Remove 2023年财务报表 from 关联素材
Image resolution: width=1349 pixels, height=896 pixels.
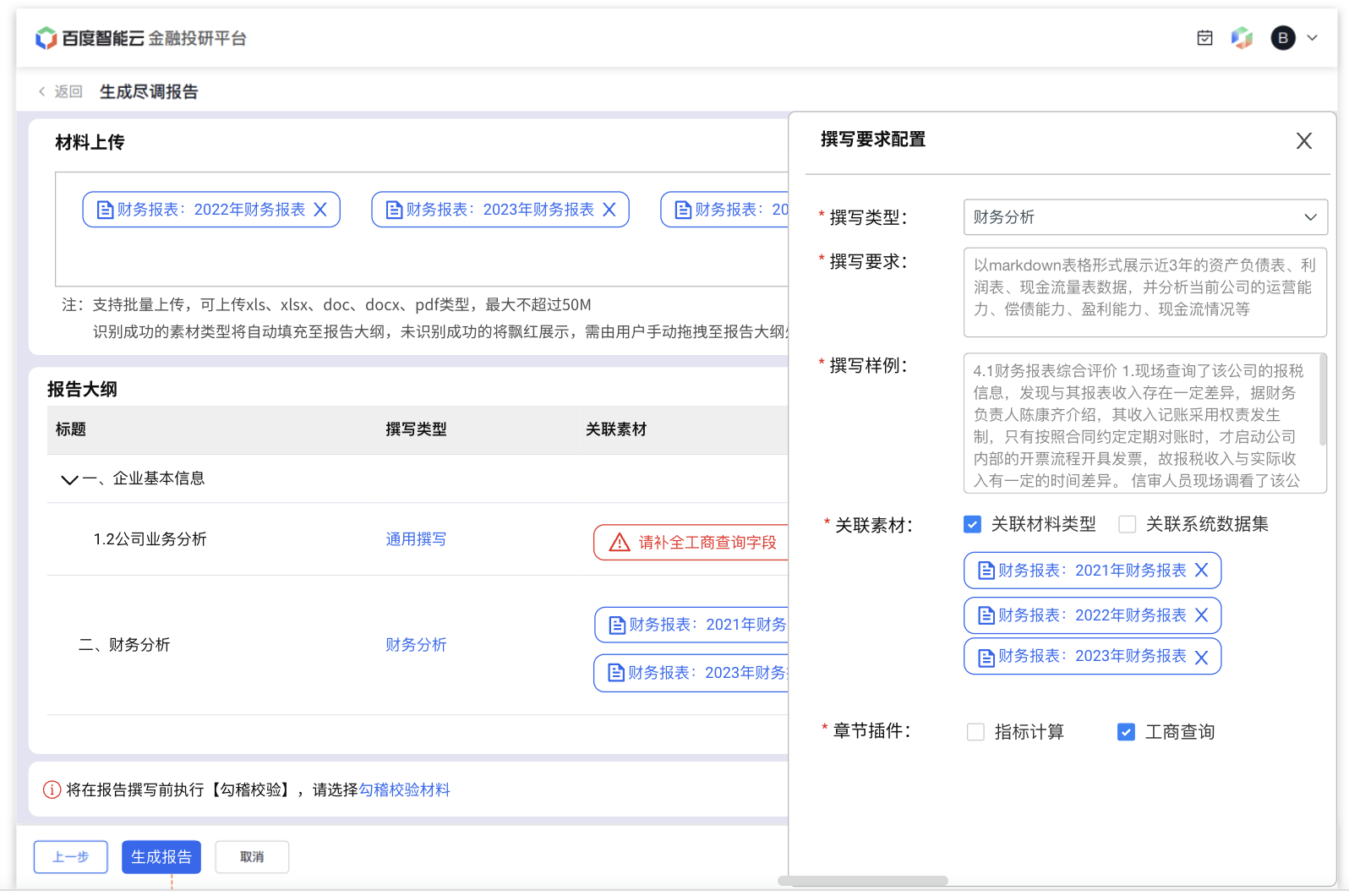coord(1202,658)
